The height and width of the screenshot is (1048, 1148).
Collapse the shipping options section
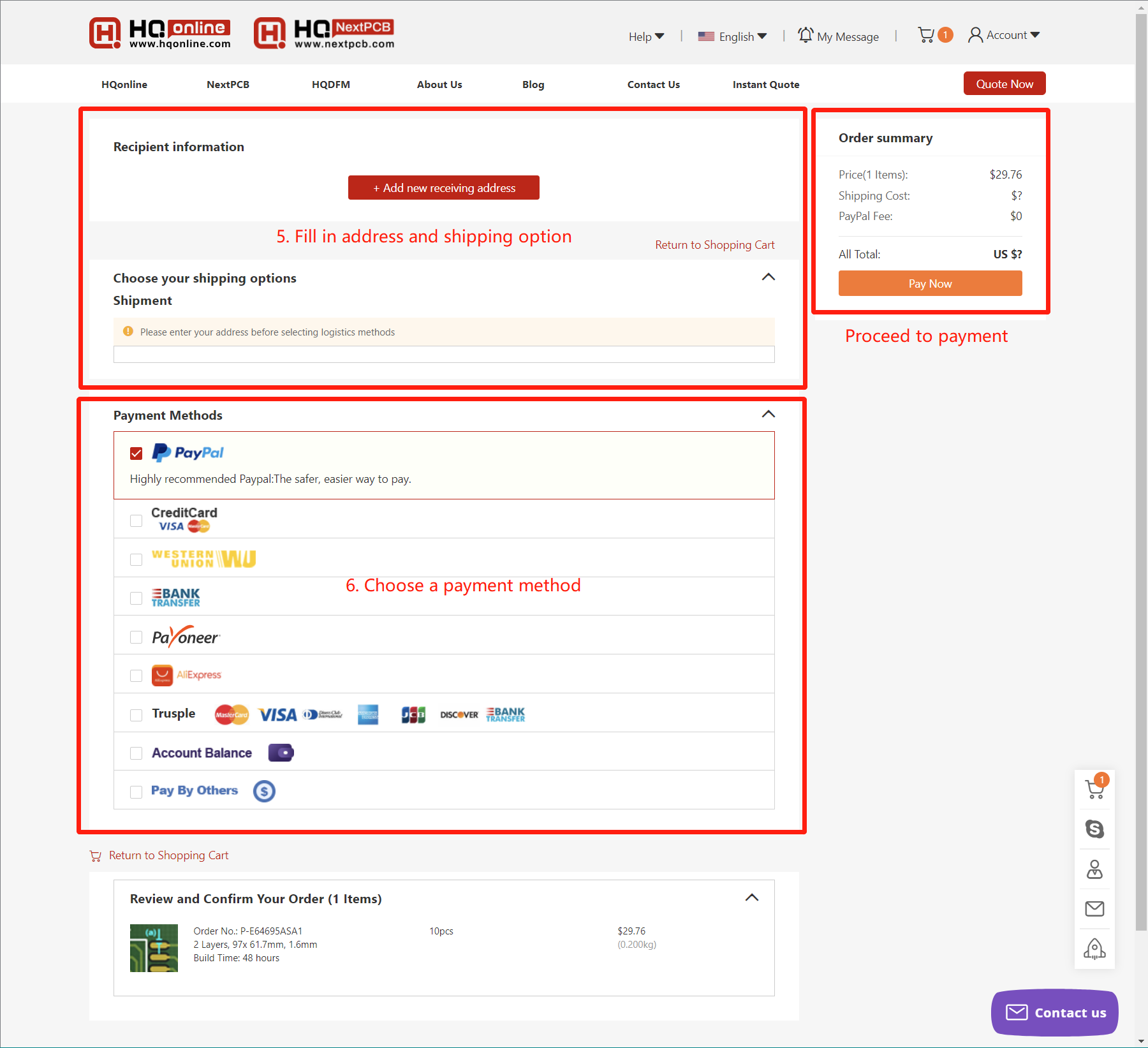coord(769,277)
